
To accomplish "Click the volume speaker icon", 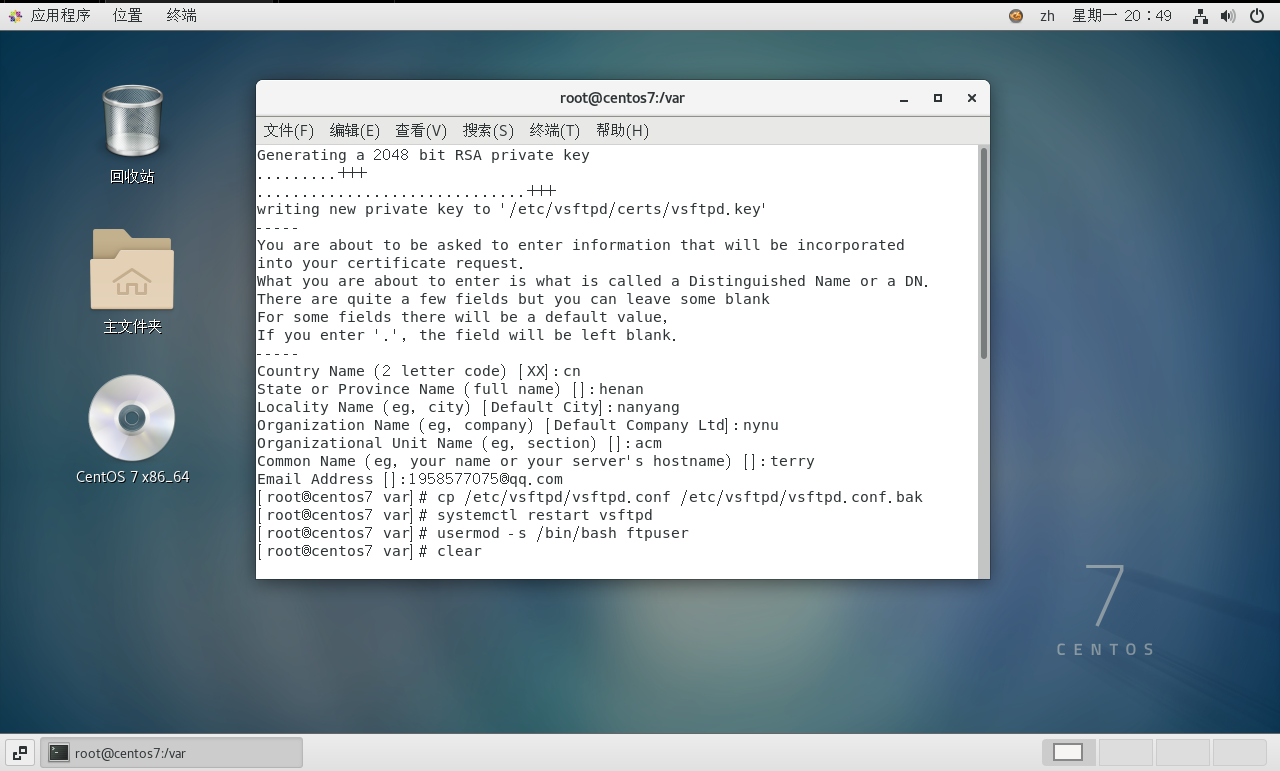I will click(1228, 16).
